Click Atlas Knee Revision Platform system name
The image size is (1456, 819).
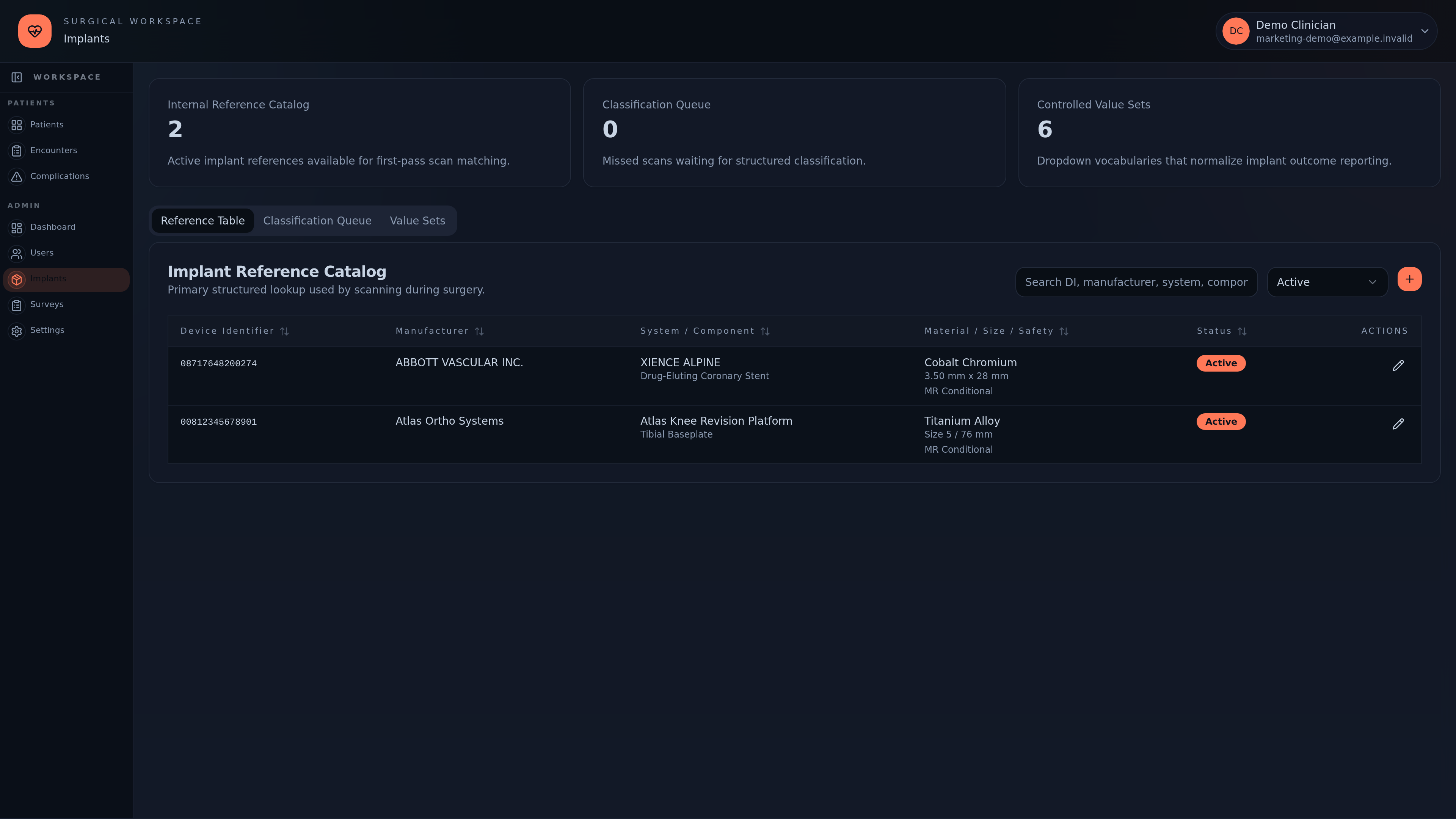click(x=716, y=421)
